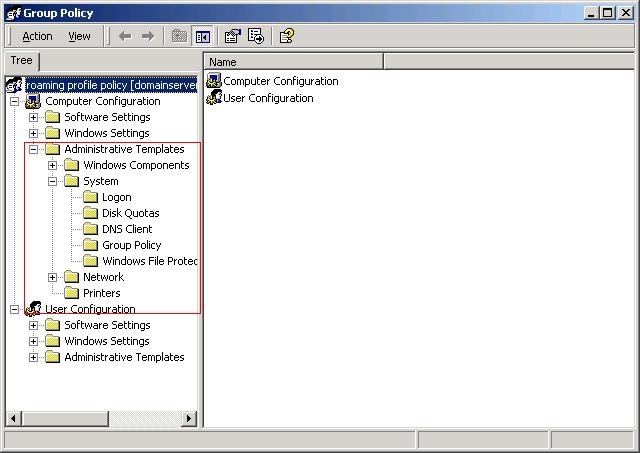640x453 pixels.
Task: Expand Administrative Templates under User Configuration
Action: pos(33,358)
